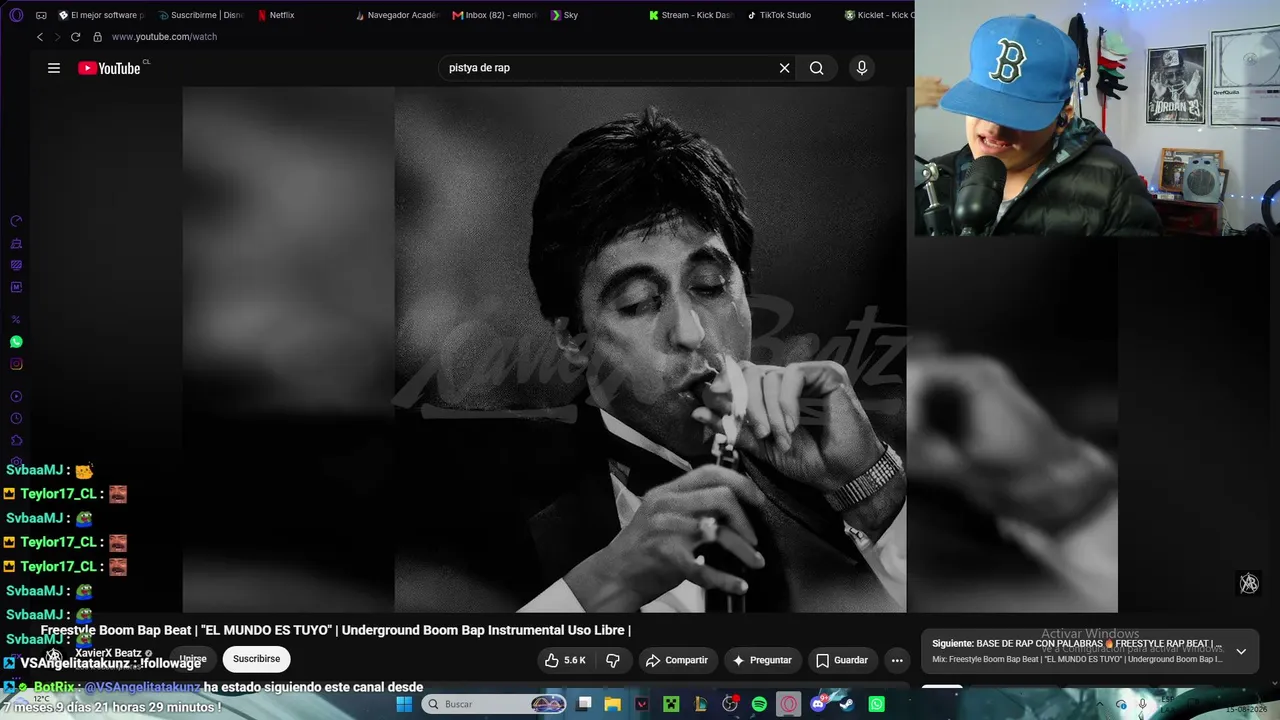Reload the page with the refresh icon
1280x720 pixels.
click(75, 37)
